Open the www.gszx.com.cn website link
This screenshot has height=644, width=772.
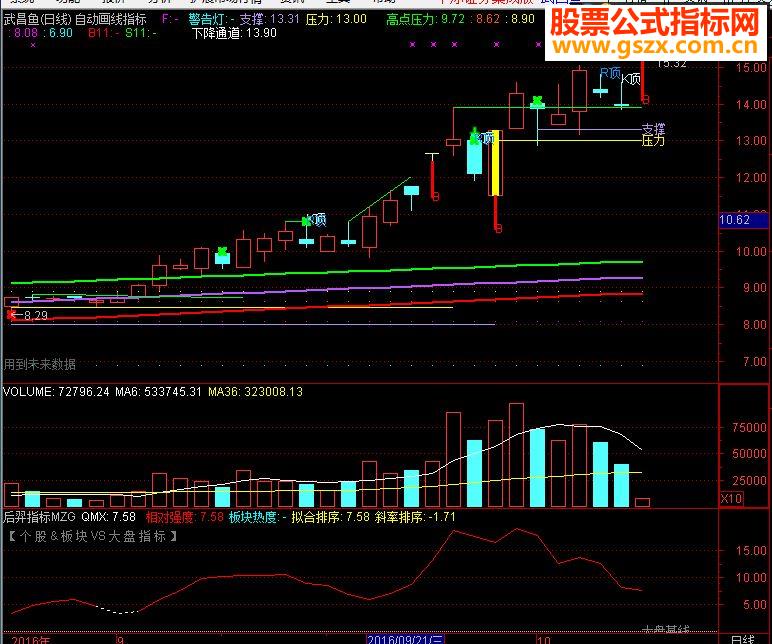pos(655,47)
